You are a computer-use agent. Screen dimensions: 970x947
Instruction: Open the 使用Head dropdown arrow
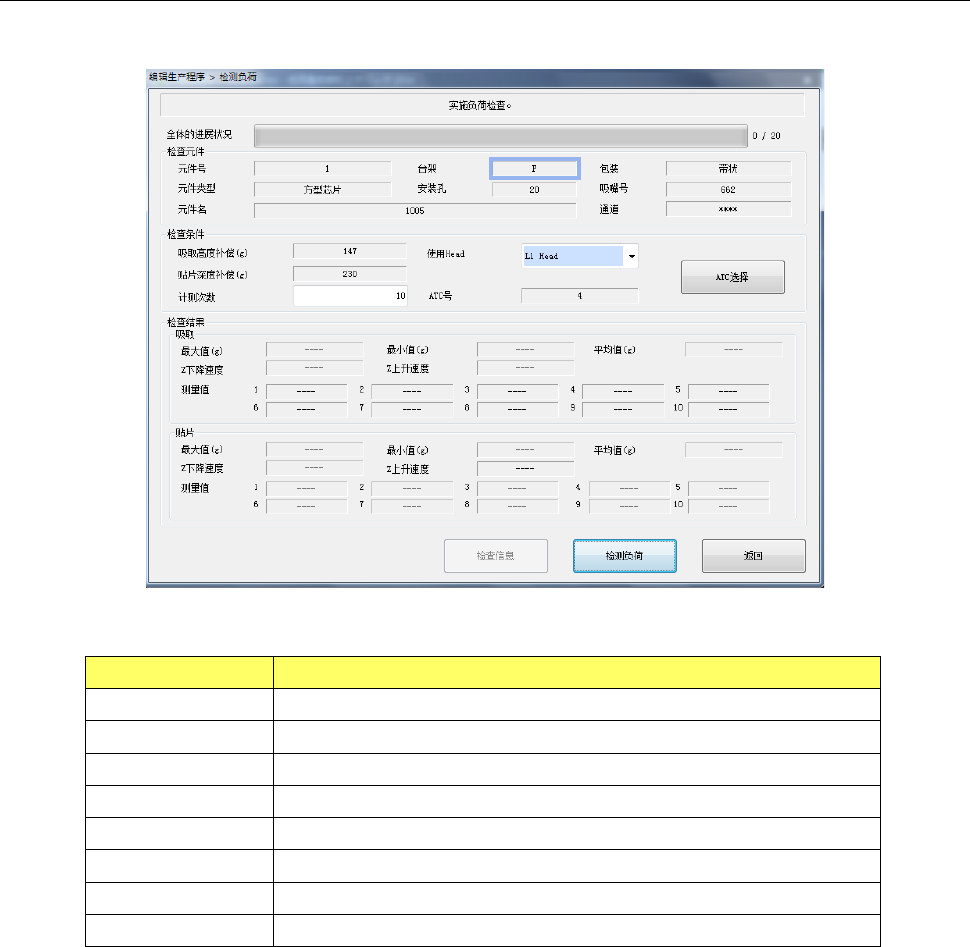631,256
